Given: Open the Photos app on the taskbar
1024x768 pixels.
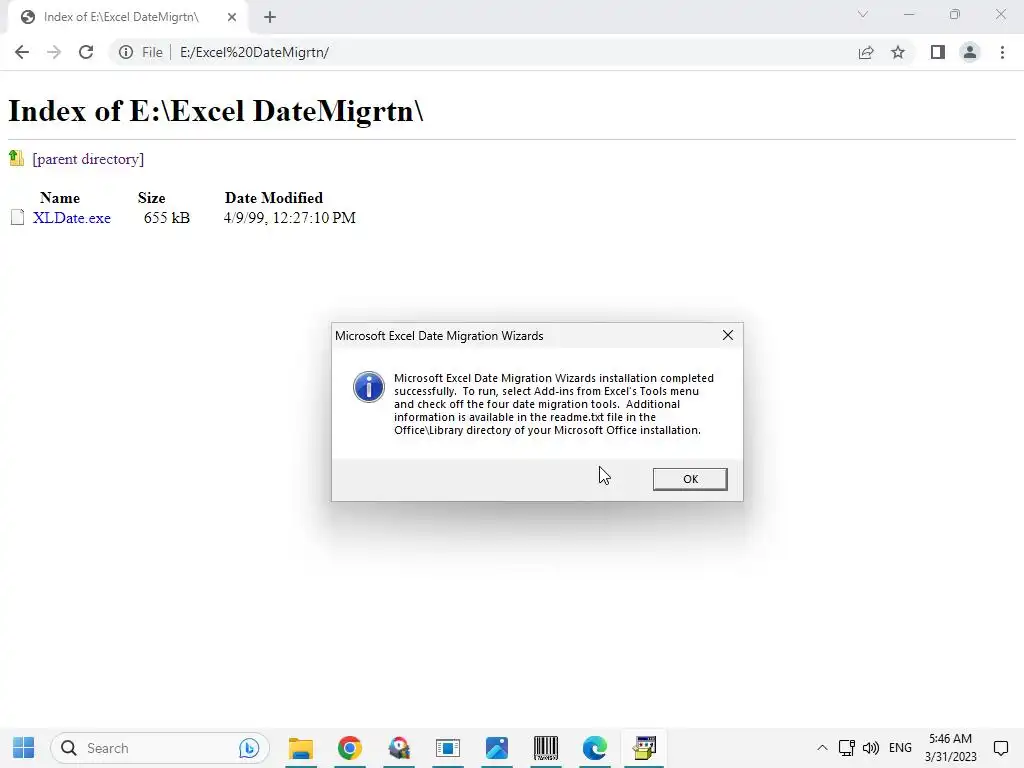Looking at the screenshot, I should 497,748.
